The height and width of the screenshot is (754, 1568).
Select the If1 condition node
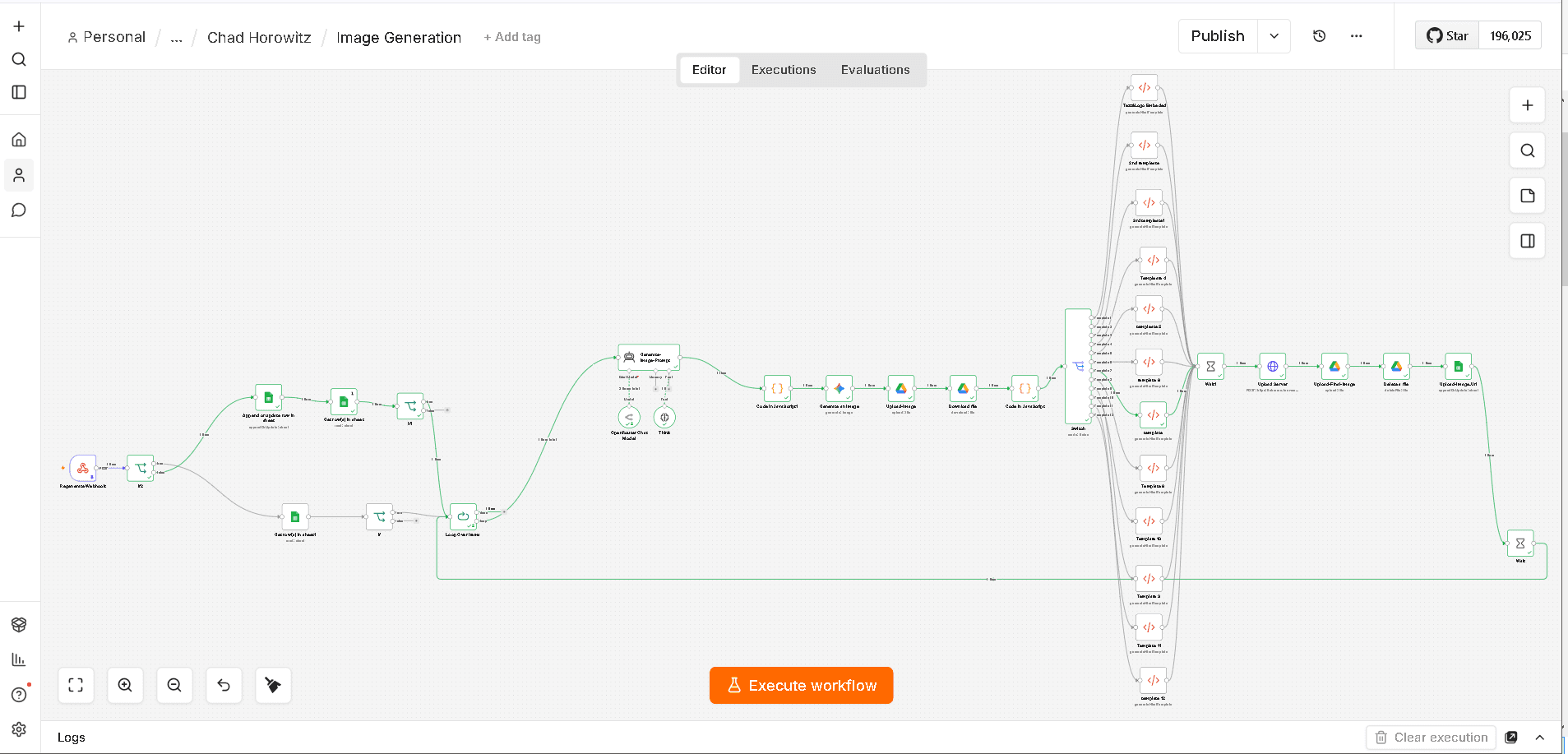pyautogui.click(x=410, y=406)
